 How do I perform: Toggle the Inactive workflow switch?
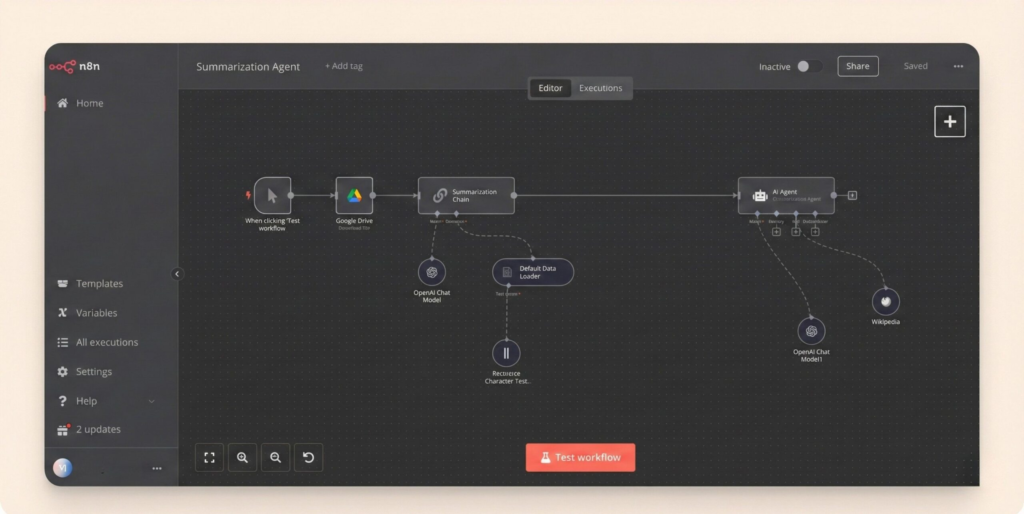808,66
